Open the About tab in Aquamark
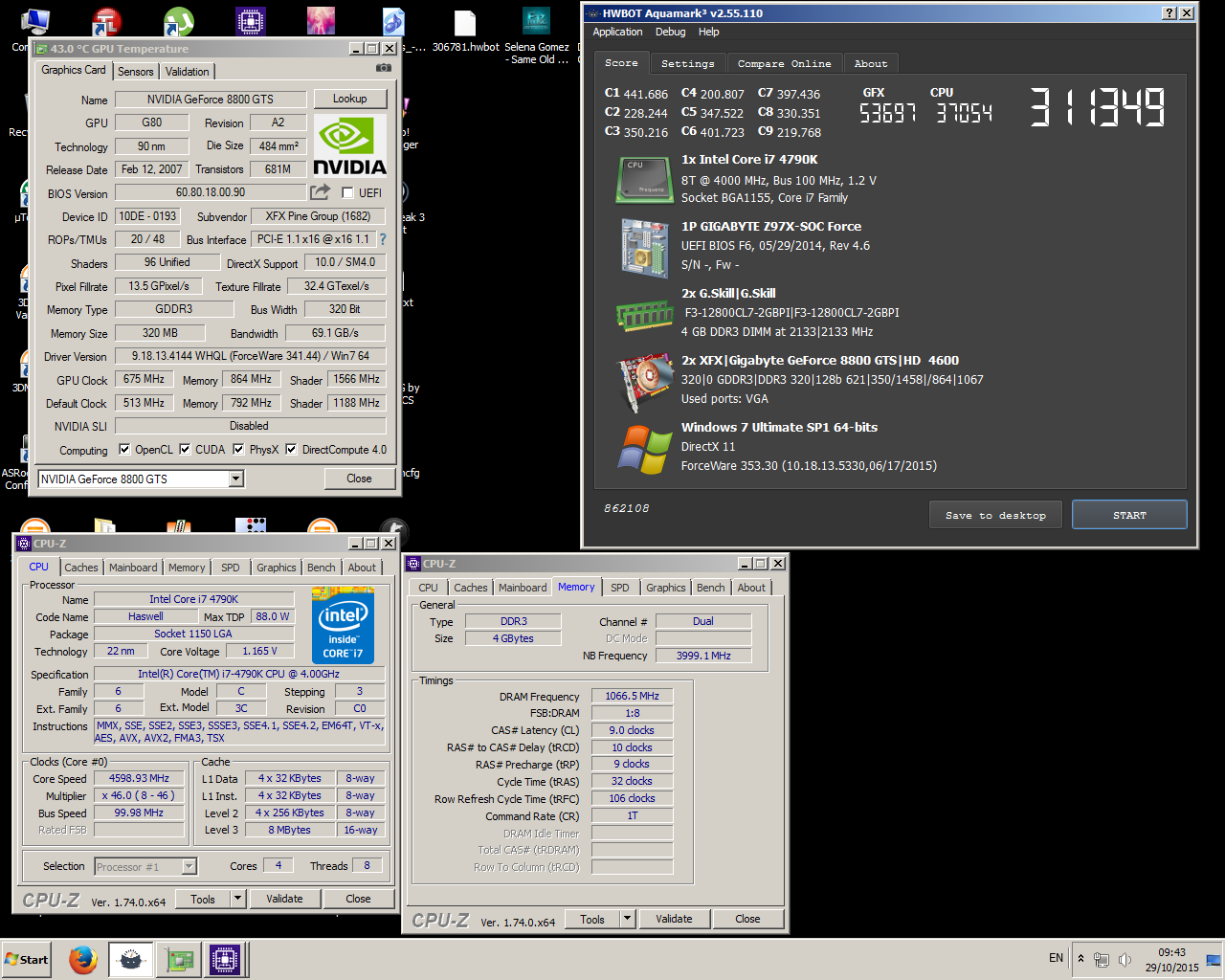Screen dimensions: 1225x980 coord(871,63)
